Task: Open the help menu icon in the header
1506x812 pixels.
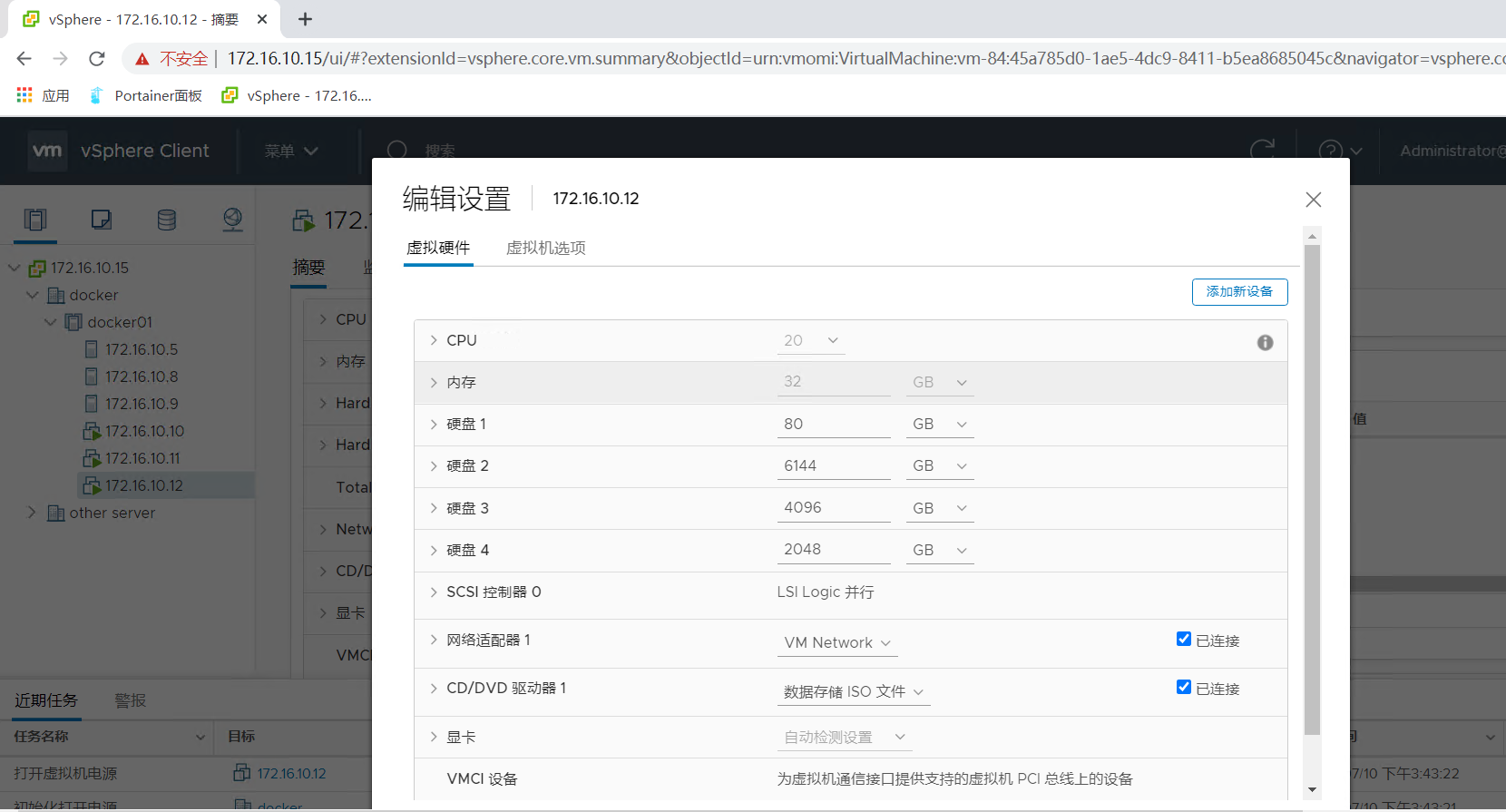Action: click(x=1340, y=151)
